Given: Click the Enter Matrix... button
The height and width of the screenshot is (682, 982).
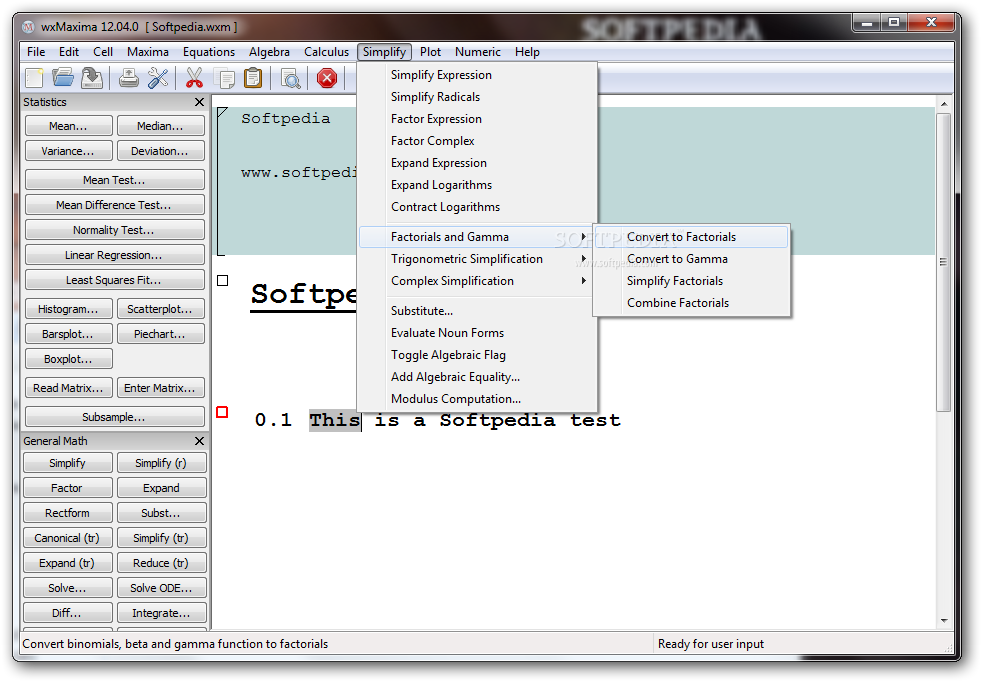Looking at the screenshot, I should [x=160, y=388].
